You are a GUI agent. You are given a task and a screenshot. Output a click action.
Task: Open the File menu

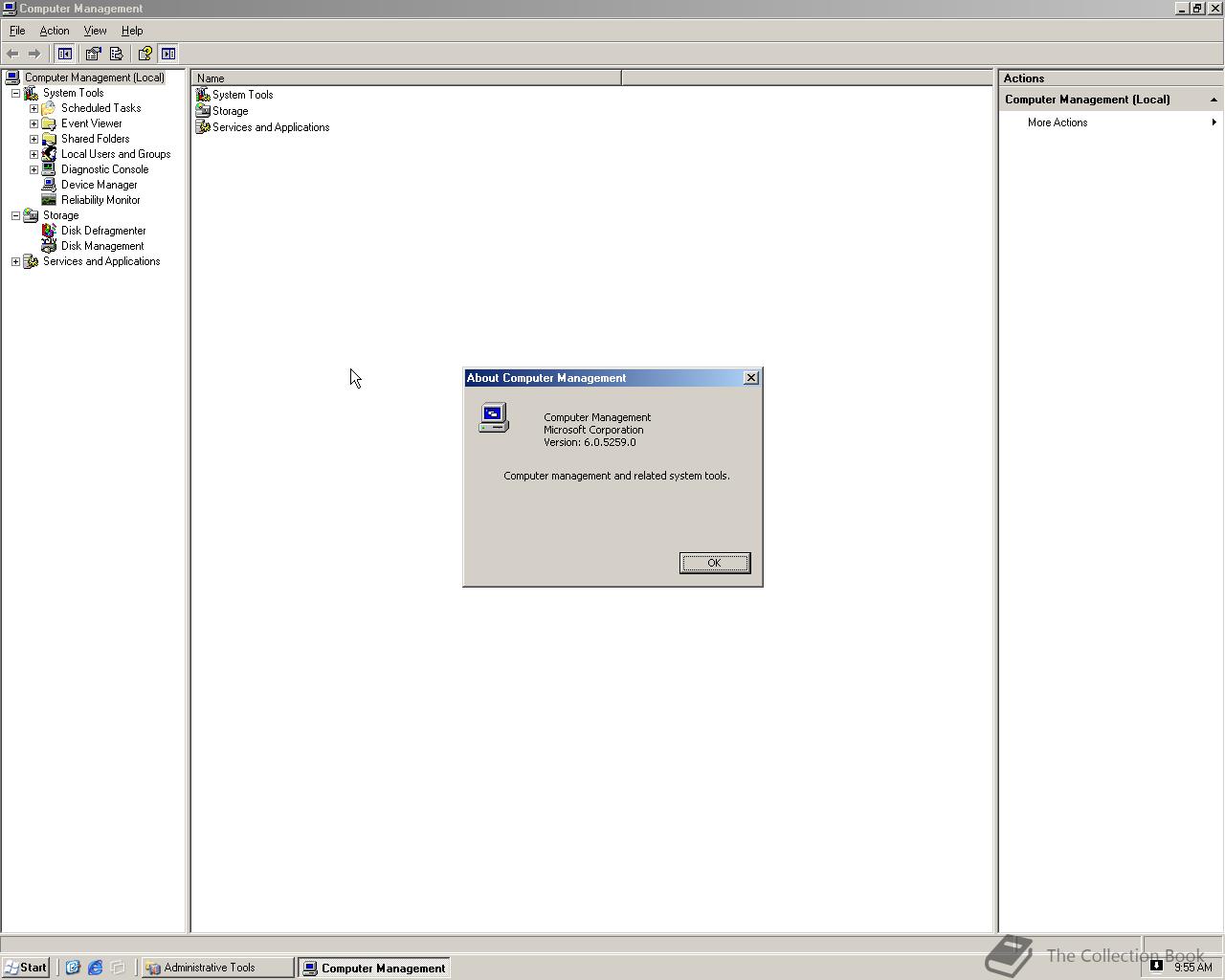tap(17, 31)
